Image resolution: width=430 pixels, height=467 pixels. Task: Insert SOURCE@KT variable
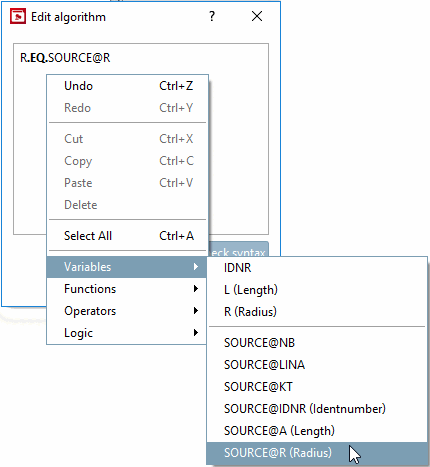click(x=317, y=387)
